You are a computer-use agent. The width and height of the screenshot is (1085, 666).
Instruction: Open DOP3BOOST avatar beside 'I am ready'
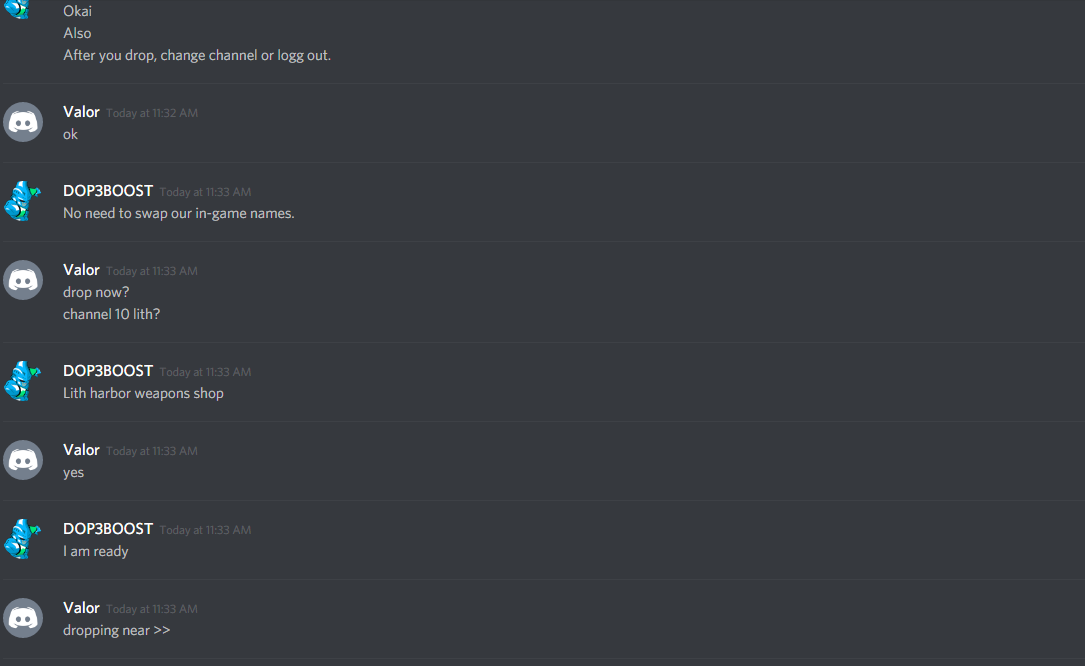[x=23, y=539]
